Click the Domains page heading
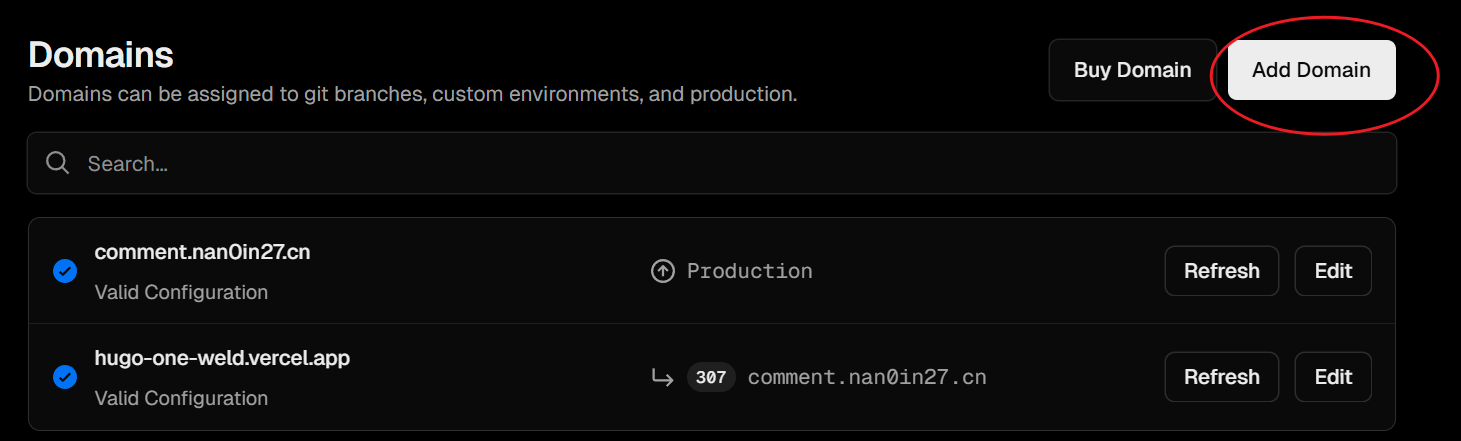This screenshot has width=1461, height=441. [x=101, y=54]
